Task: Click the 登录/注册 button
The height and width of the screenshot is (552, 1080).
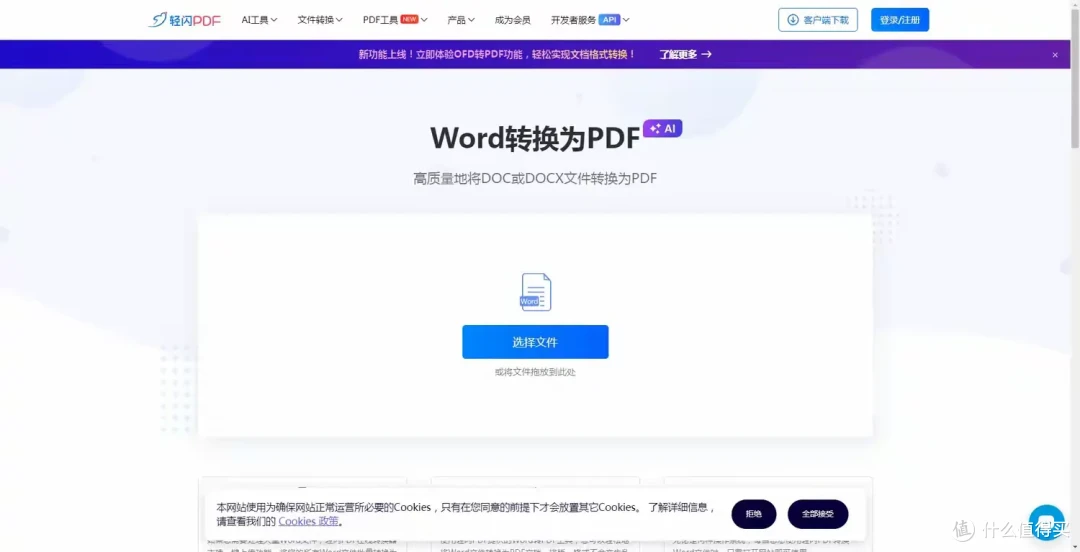Action: [x=900, y=20]
